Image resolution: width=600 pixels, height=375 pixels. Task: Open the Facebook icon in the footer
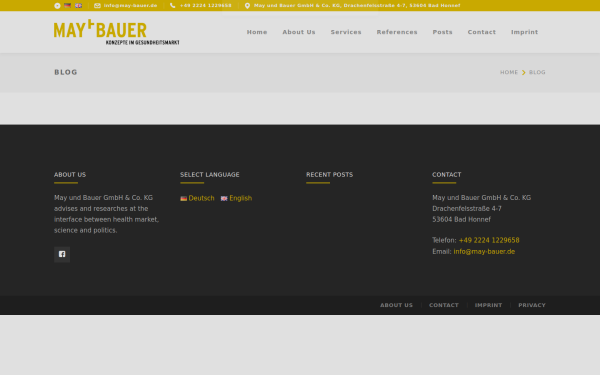tap(62, 254)
